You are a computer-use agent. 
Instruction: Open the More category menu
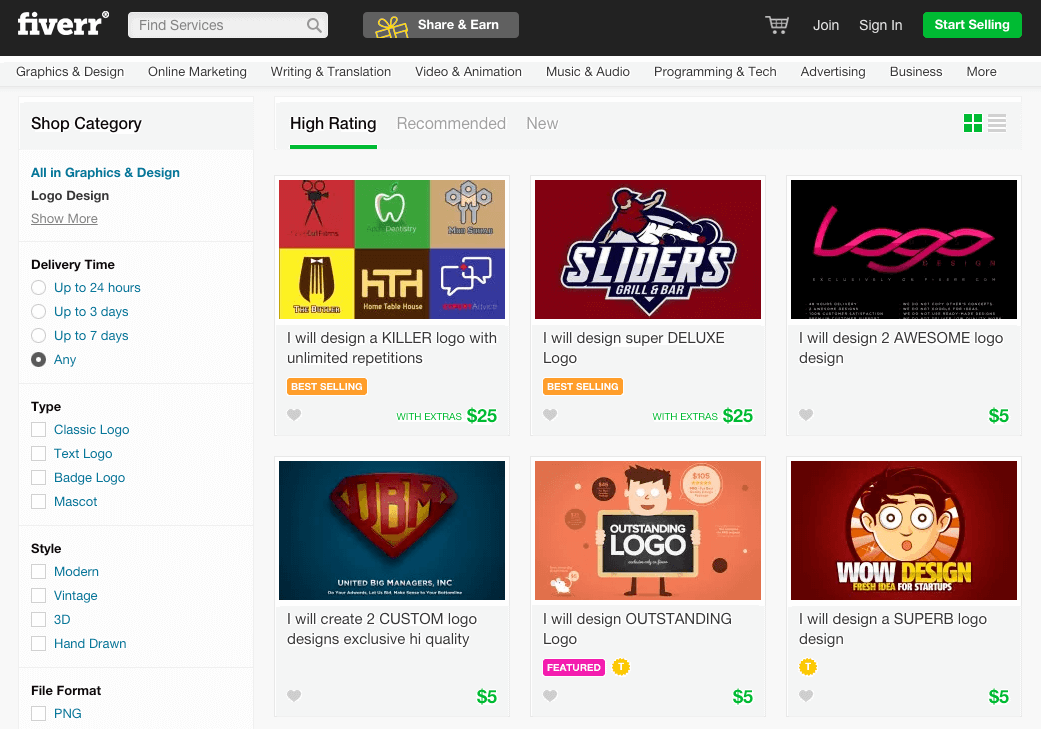(981, 72)
